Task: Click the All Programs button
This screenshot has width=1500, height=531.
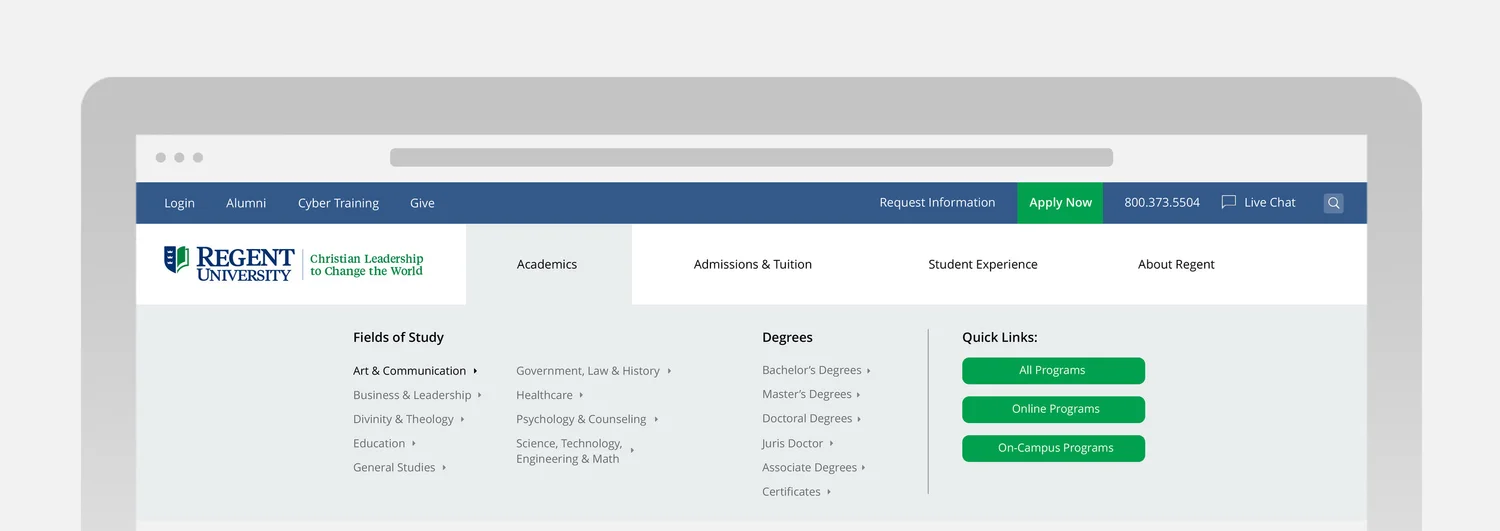Action: pyautogui.click(x=1053, y=371)
